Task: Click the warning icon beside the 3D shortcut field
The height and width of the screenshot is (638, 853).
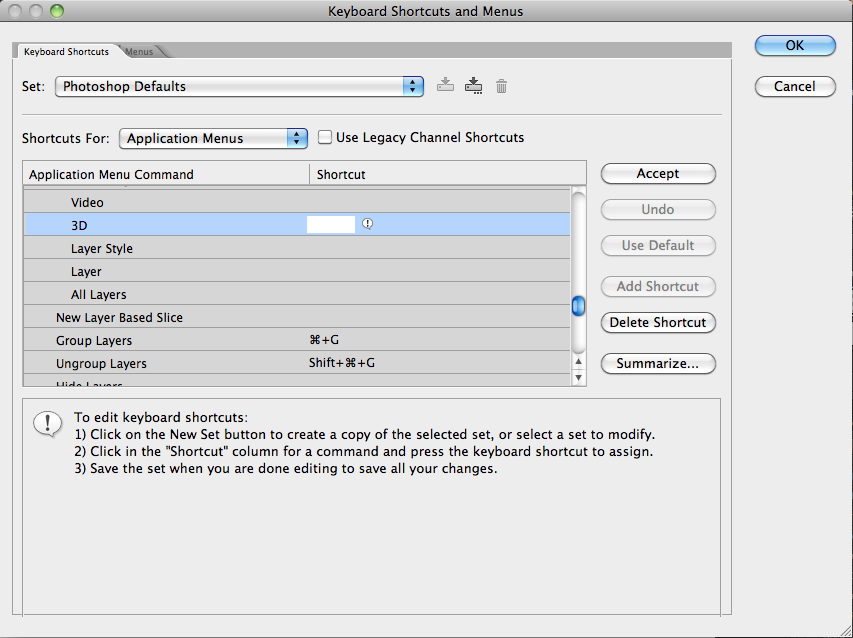Action: click(x=367, y=225)
